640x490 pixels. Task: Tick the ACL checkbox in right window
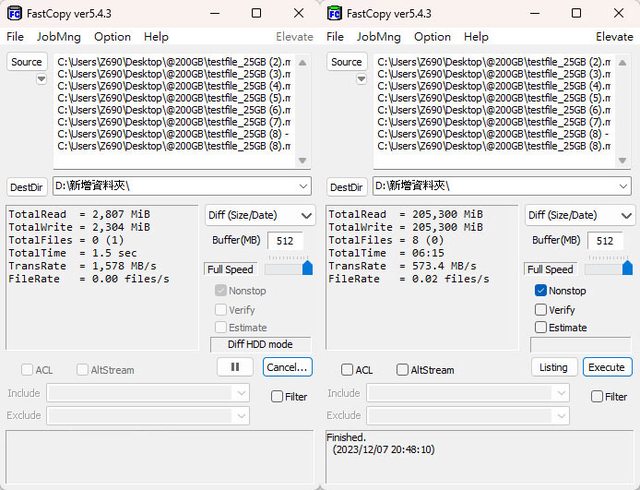(347, 370)
